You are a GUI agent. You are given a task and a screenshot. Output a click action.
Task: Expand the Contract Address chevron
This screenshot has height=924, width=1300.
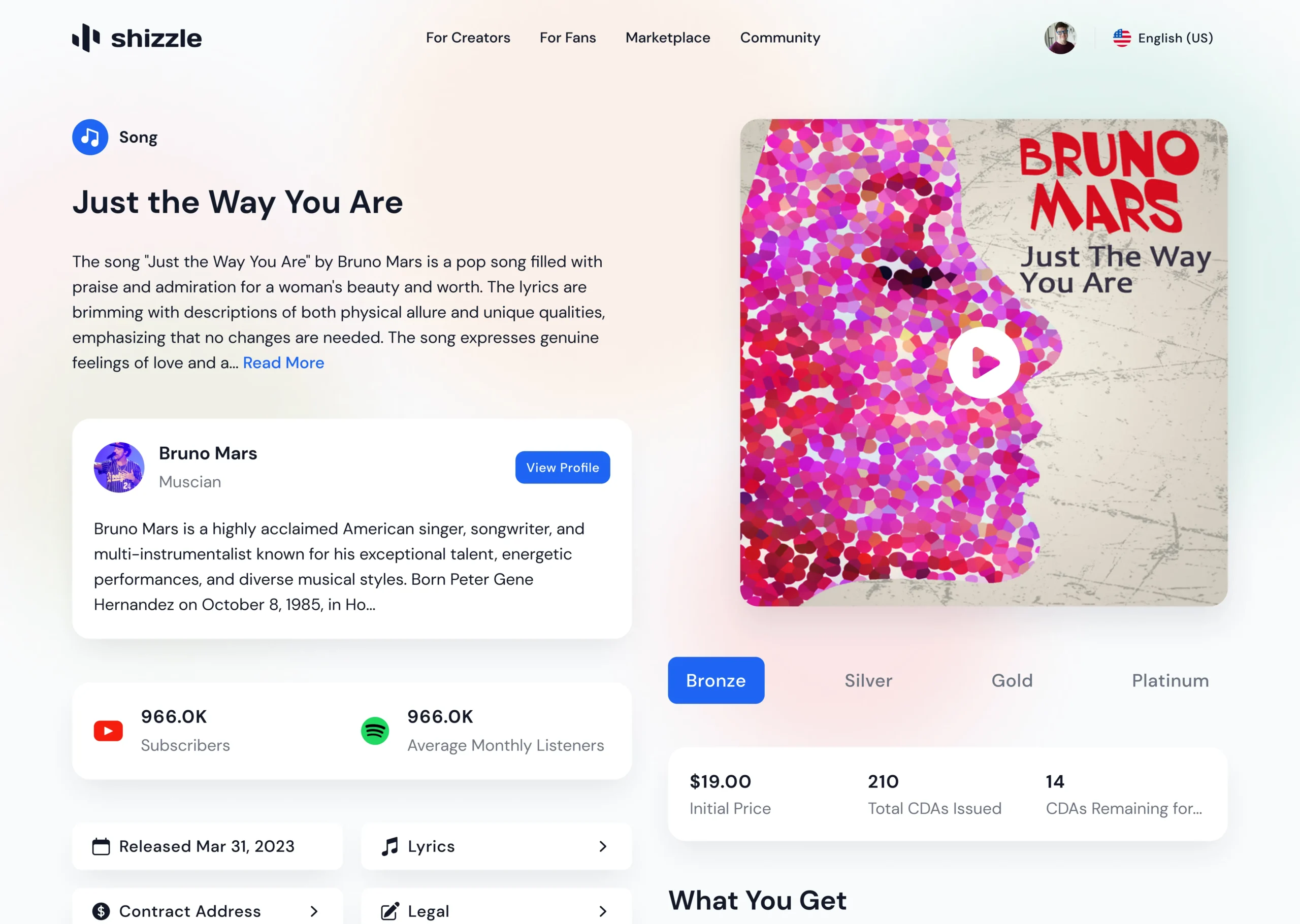point(314,911)
